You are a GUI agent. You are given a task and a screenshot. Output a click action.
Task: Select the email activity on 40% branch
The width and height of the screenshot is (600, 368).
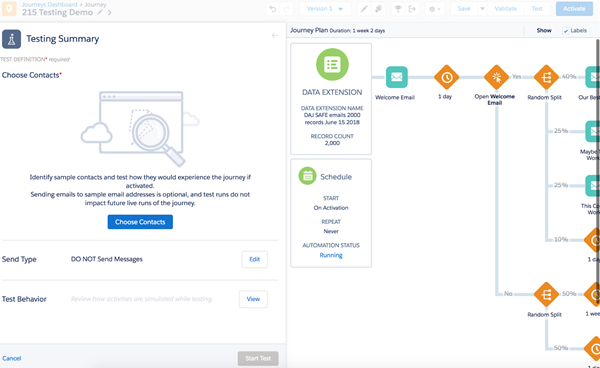[x=593, y=77]
